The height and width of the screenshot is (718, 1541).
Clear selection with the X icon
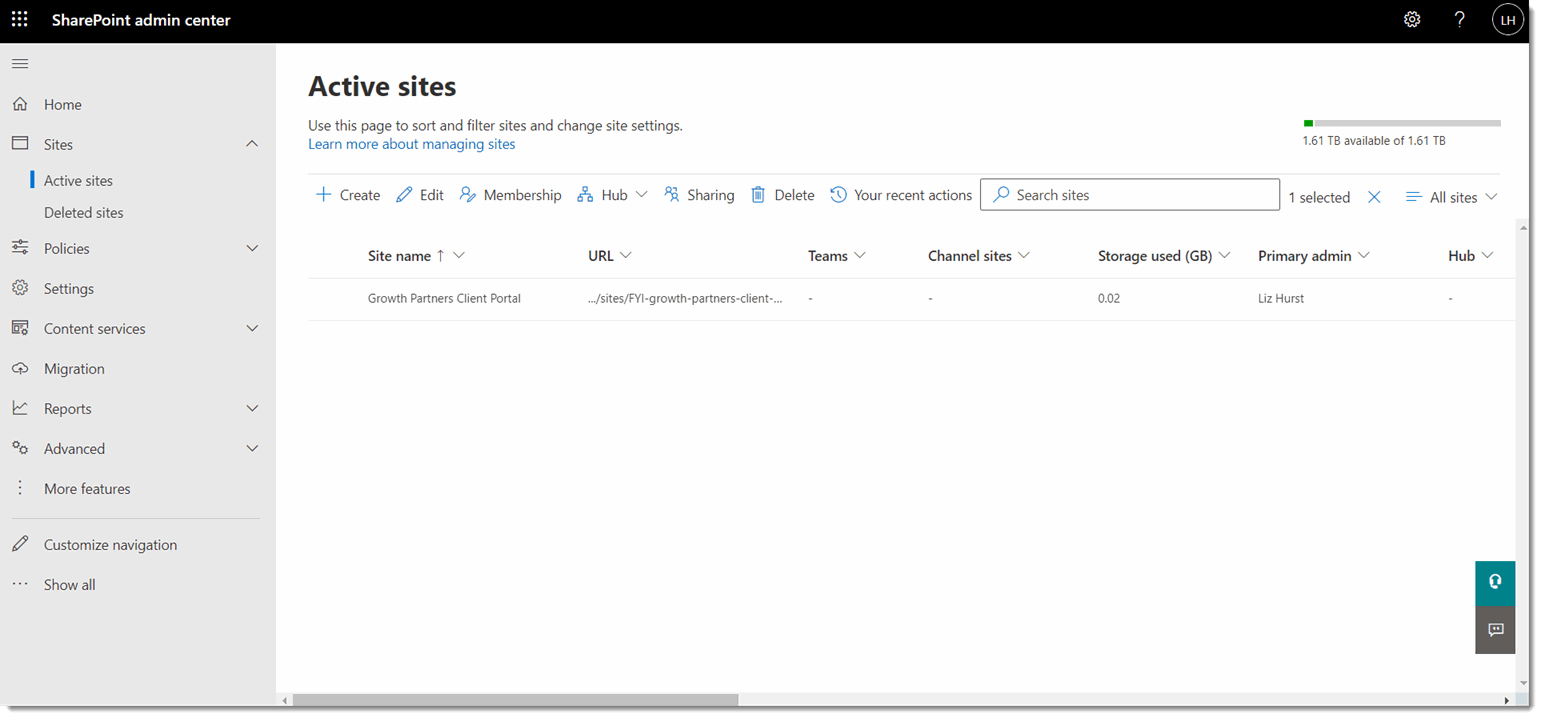pos(1374,197)
